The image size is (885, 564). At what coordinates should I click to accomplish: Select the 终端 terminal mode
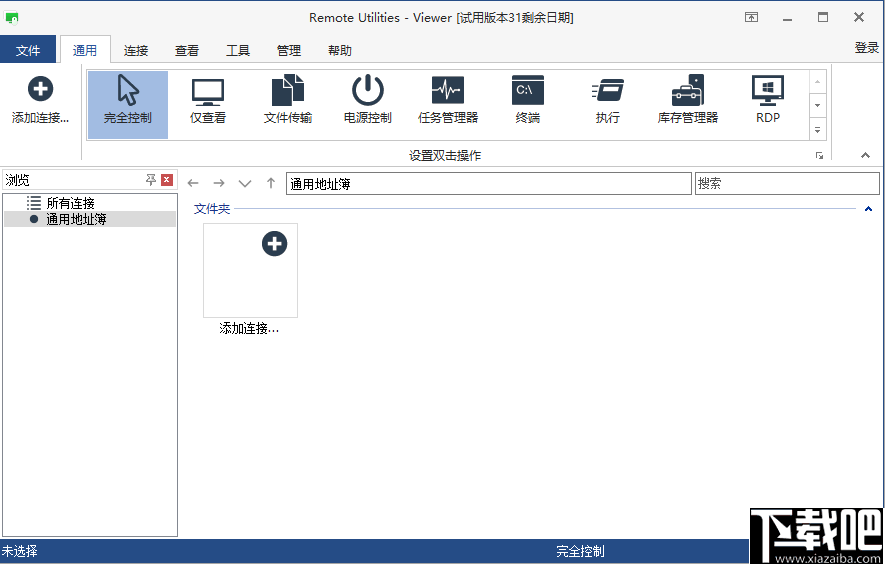point(528,105)
